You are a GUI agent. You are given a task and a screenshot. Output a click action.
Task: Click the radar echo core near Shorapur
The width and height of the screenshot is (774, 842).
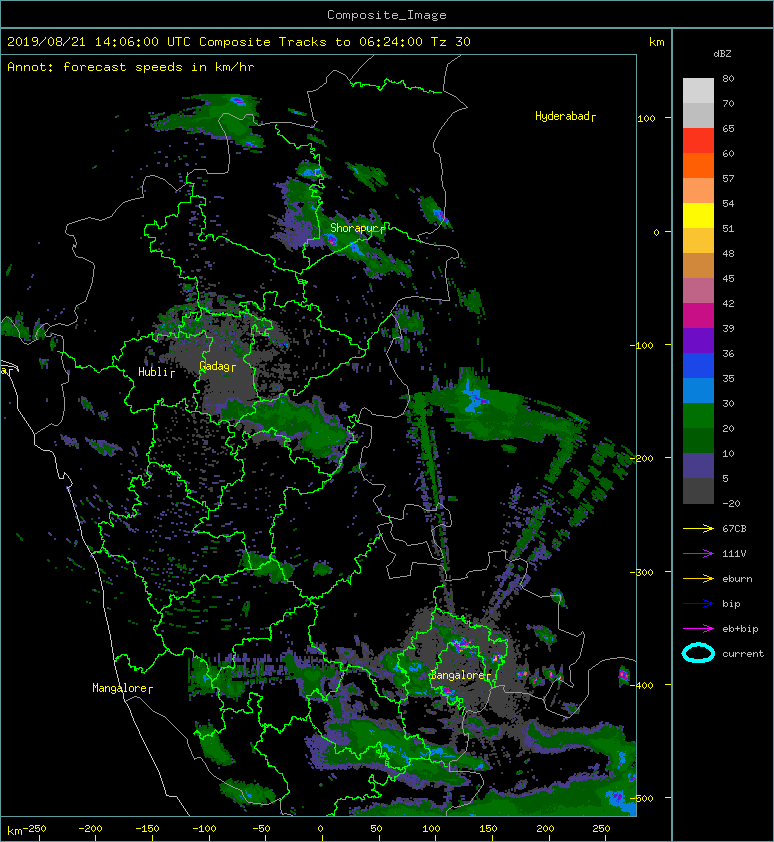332,240
